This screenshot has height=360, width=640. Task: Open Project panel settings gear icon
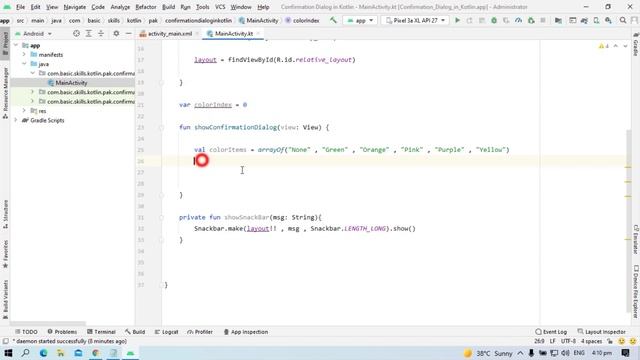116,33
